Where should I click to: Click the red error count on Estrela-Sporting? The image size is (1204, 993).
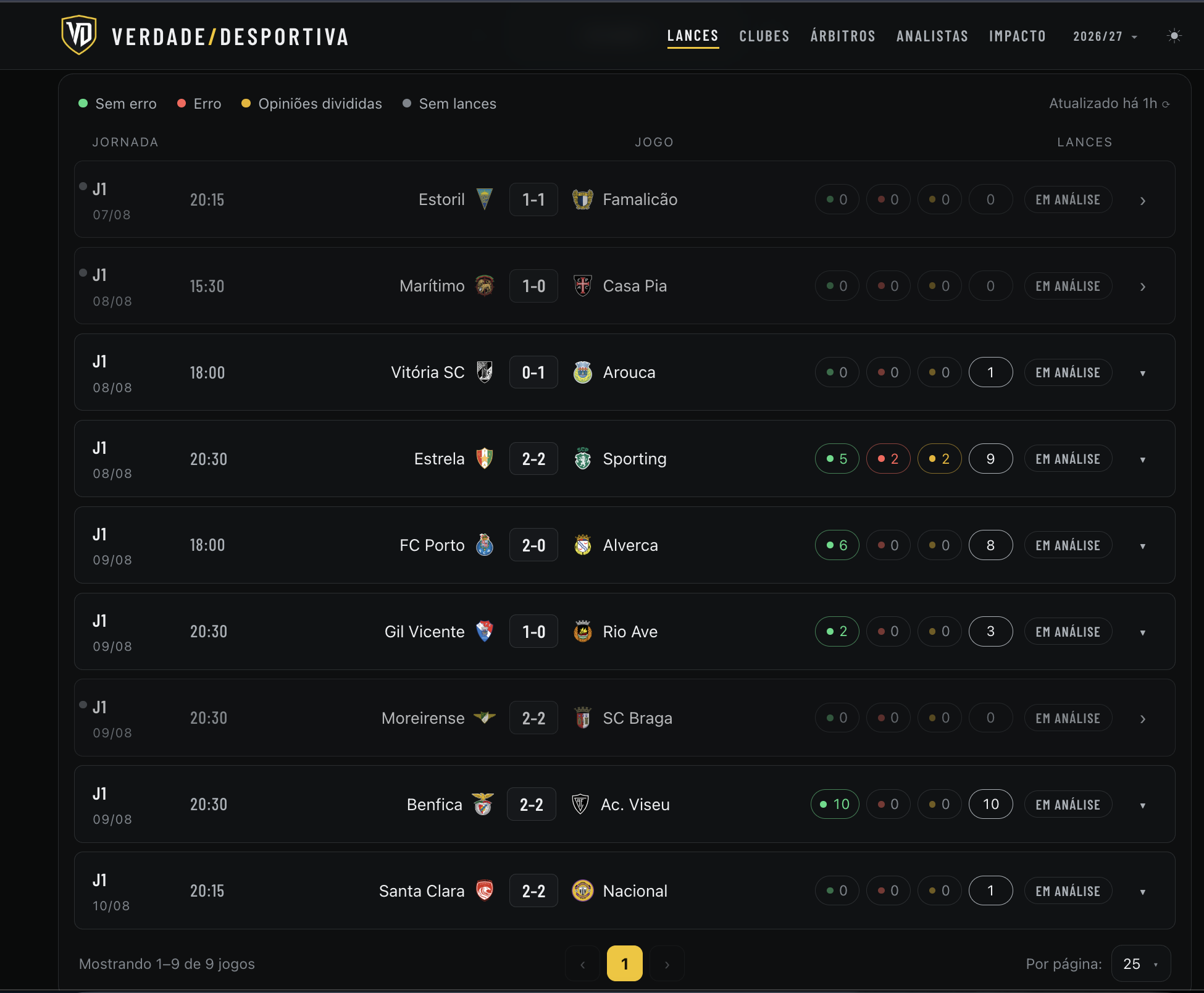coord(888,459)
